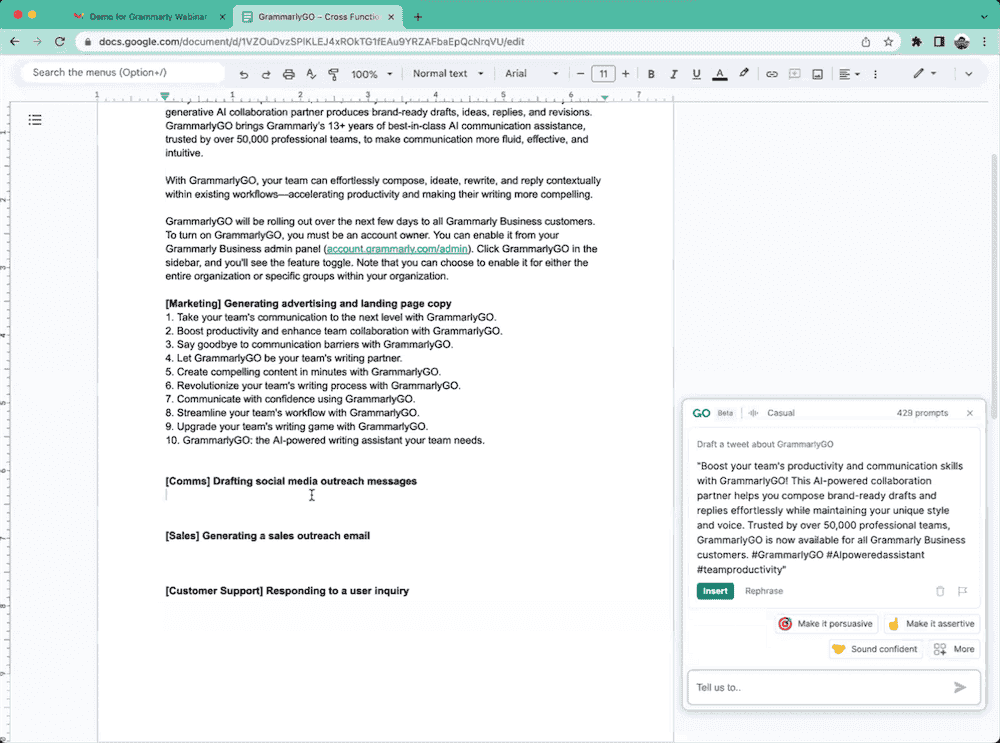Click the text color letter A

tap(719, 74)
